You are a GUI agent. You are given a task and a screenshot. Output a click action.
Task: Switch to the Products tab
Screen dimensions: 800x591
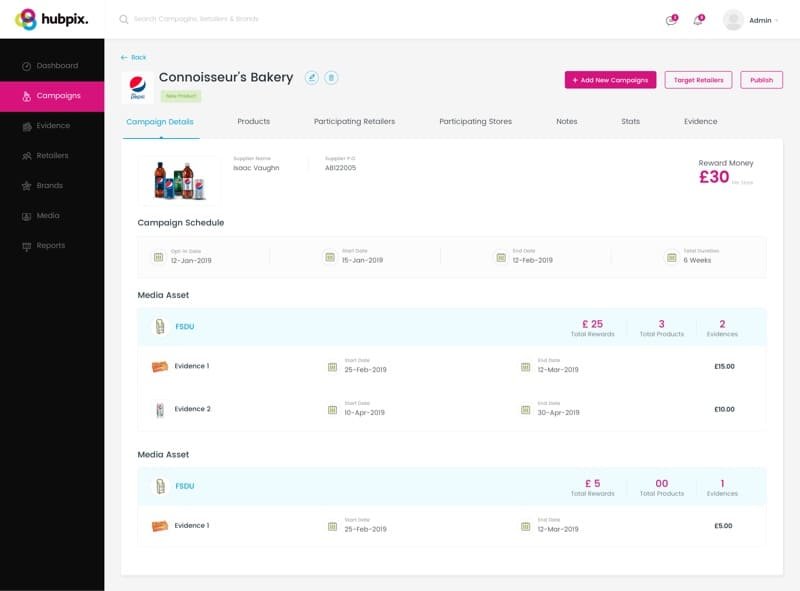254,121
